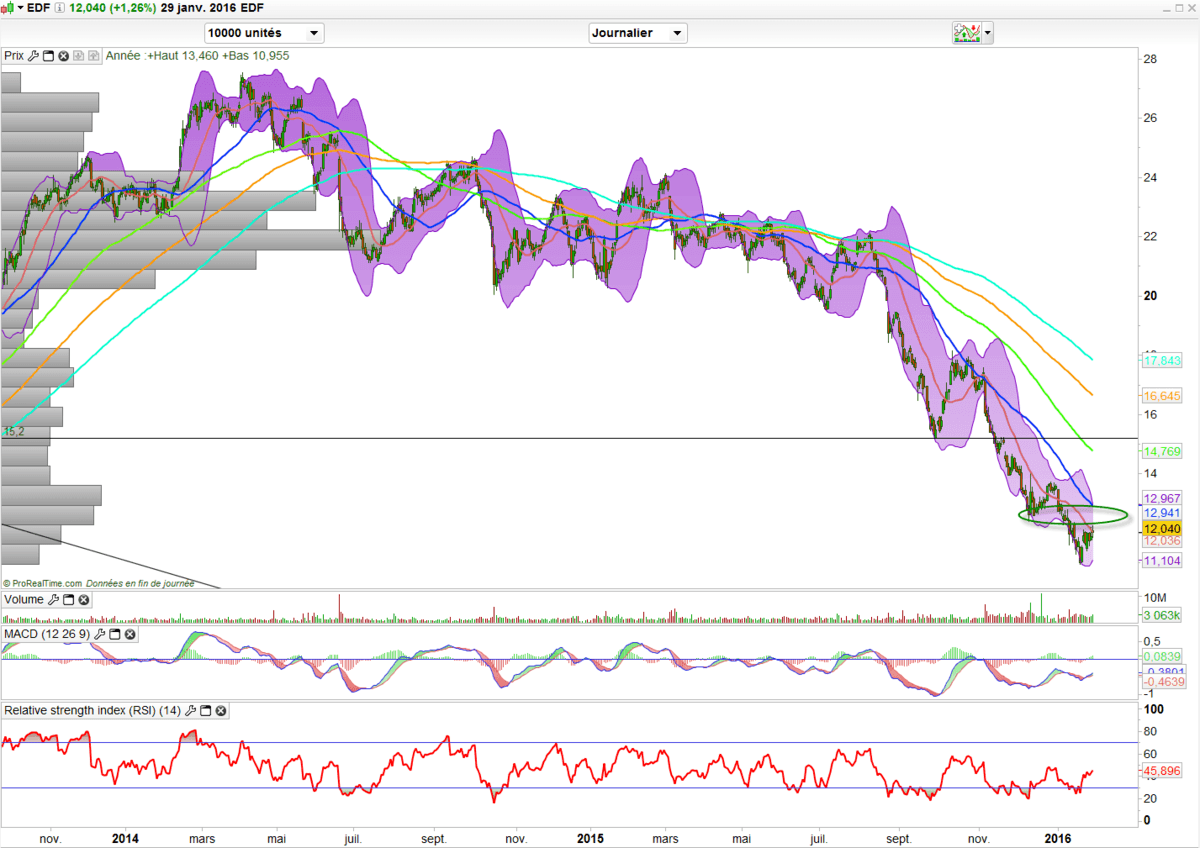This screenshot has height=848, width=1200.
Task: Expand the arrow beside the indicator icon
Action: [988, 33]
